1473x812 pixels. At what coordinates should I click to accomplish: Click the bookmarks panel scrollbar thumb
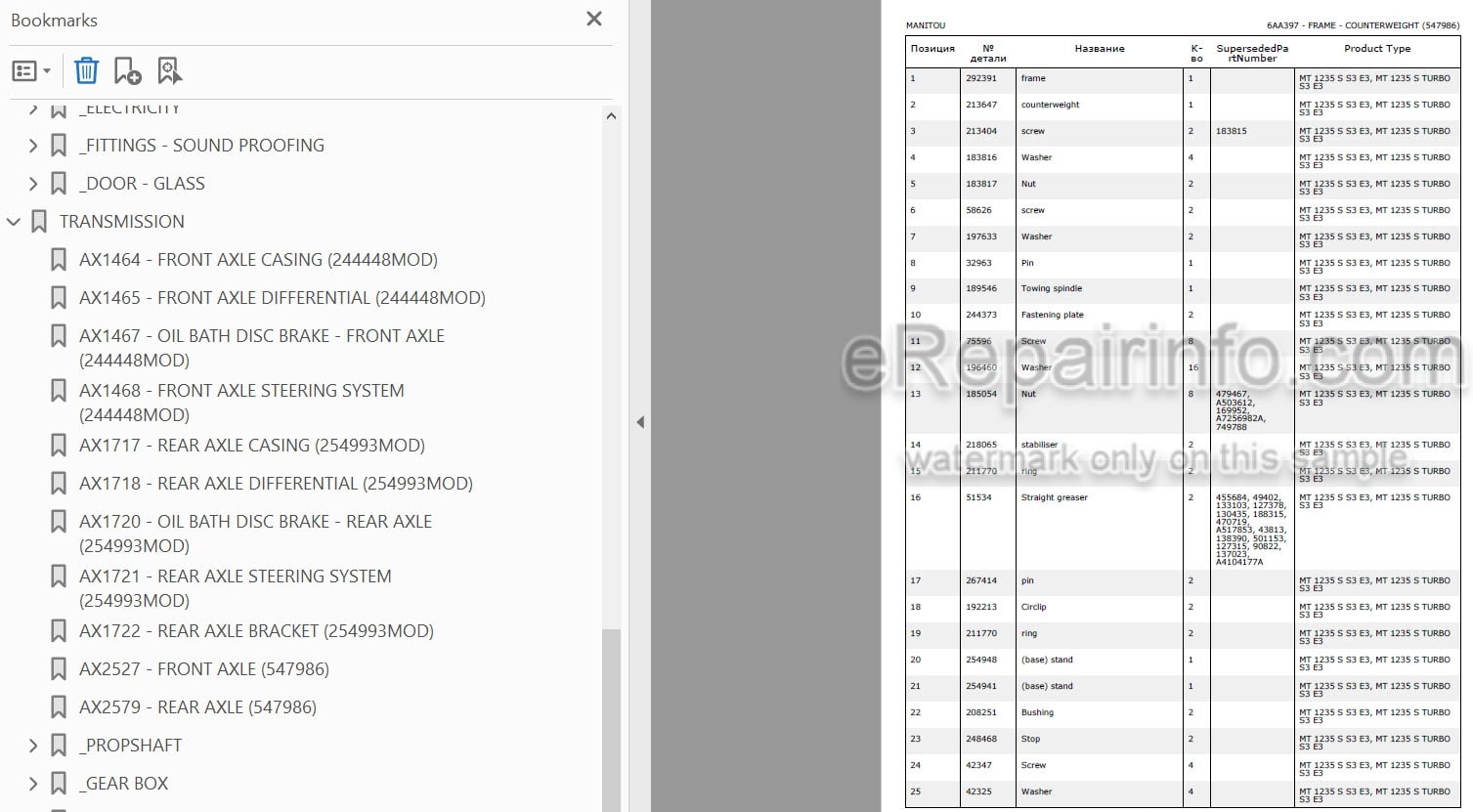tap(611, 719)
